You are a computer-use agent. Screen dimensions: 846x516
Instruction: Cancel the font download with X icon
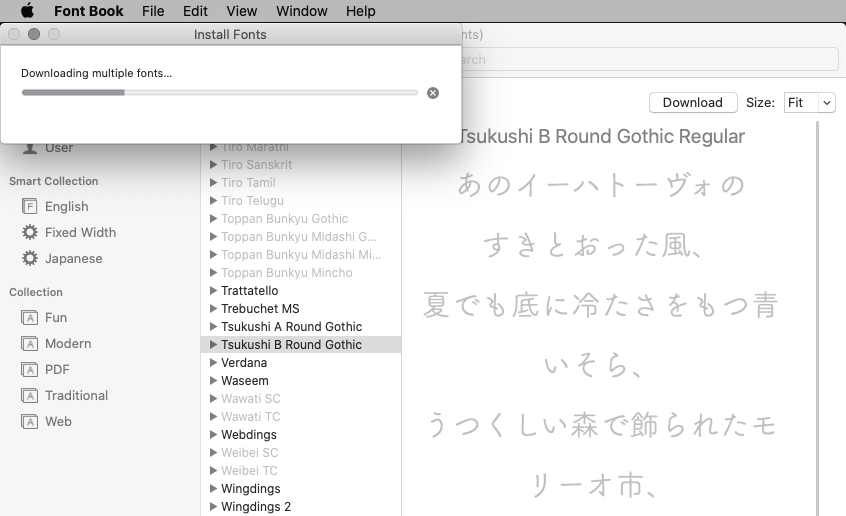coord(432,93)
